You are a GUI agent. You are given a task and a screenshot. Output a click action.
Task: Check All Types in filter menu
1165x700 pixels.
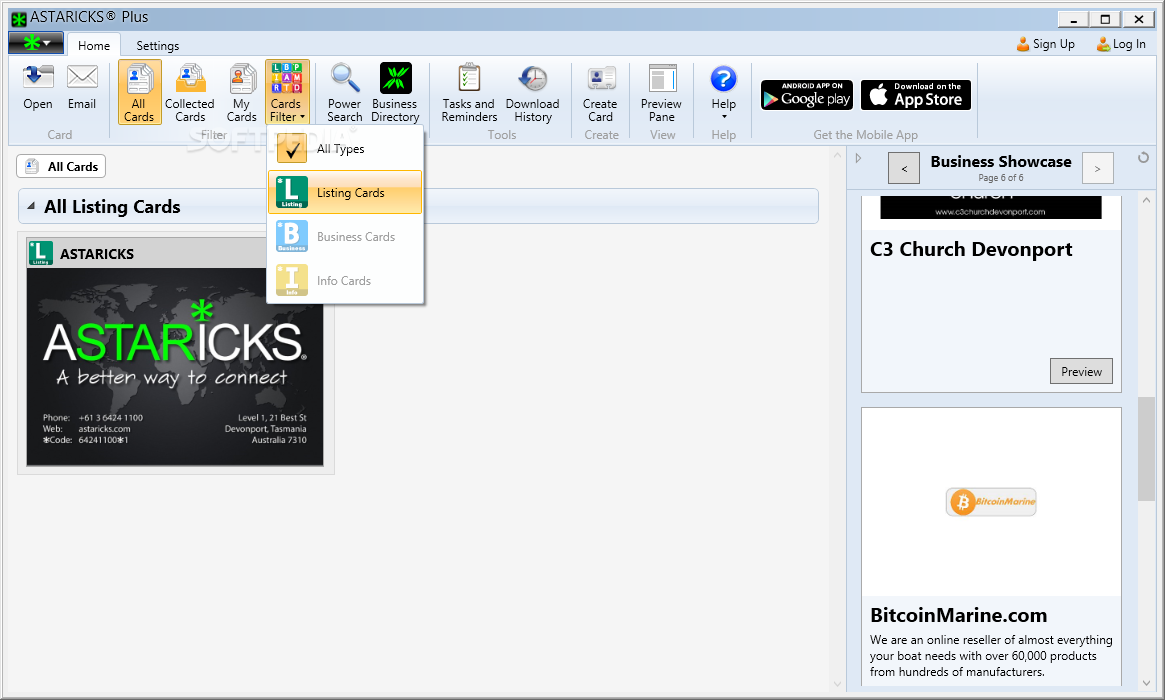(x=345, y=149)
